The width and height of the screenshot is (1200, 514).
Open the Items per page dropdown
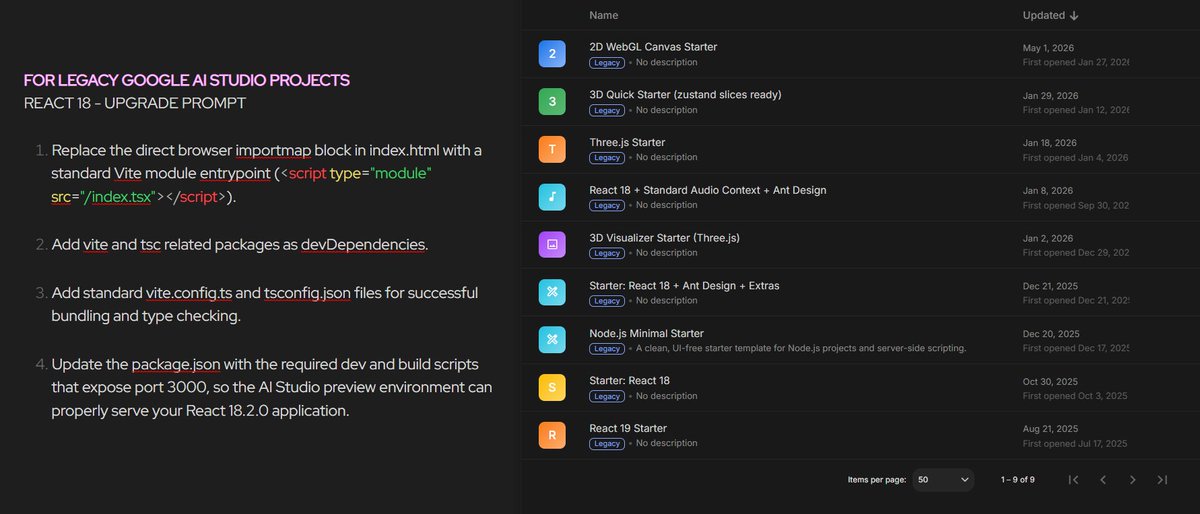coord(943,480)
